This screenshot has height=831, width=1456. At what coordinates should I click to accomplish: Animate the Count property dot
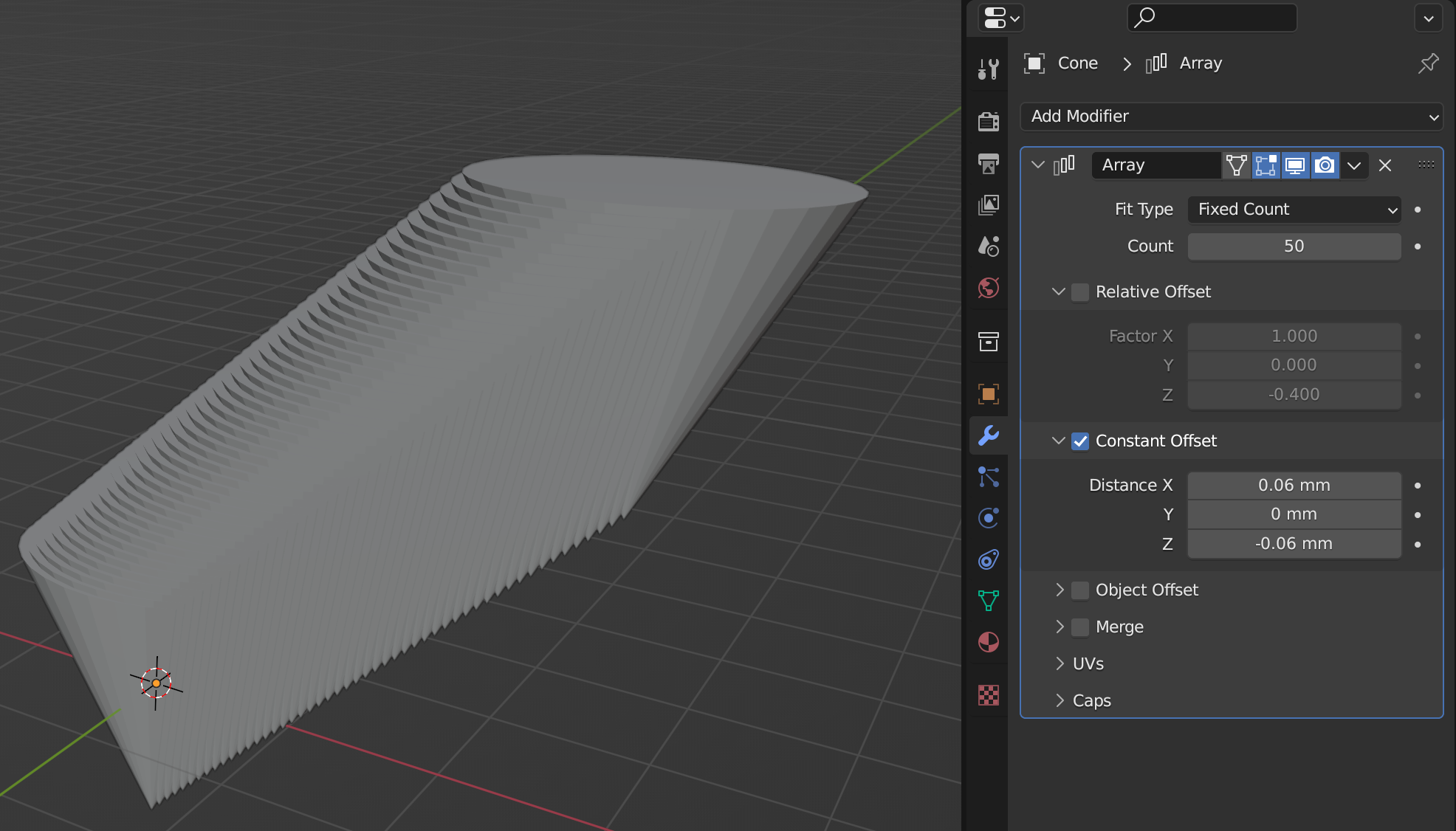click(x=1418, y=246)
